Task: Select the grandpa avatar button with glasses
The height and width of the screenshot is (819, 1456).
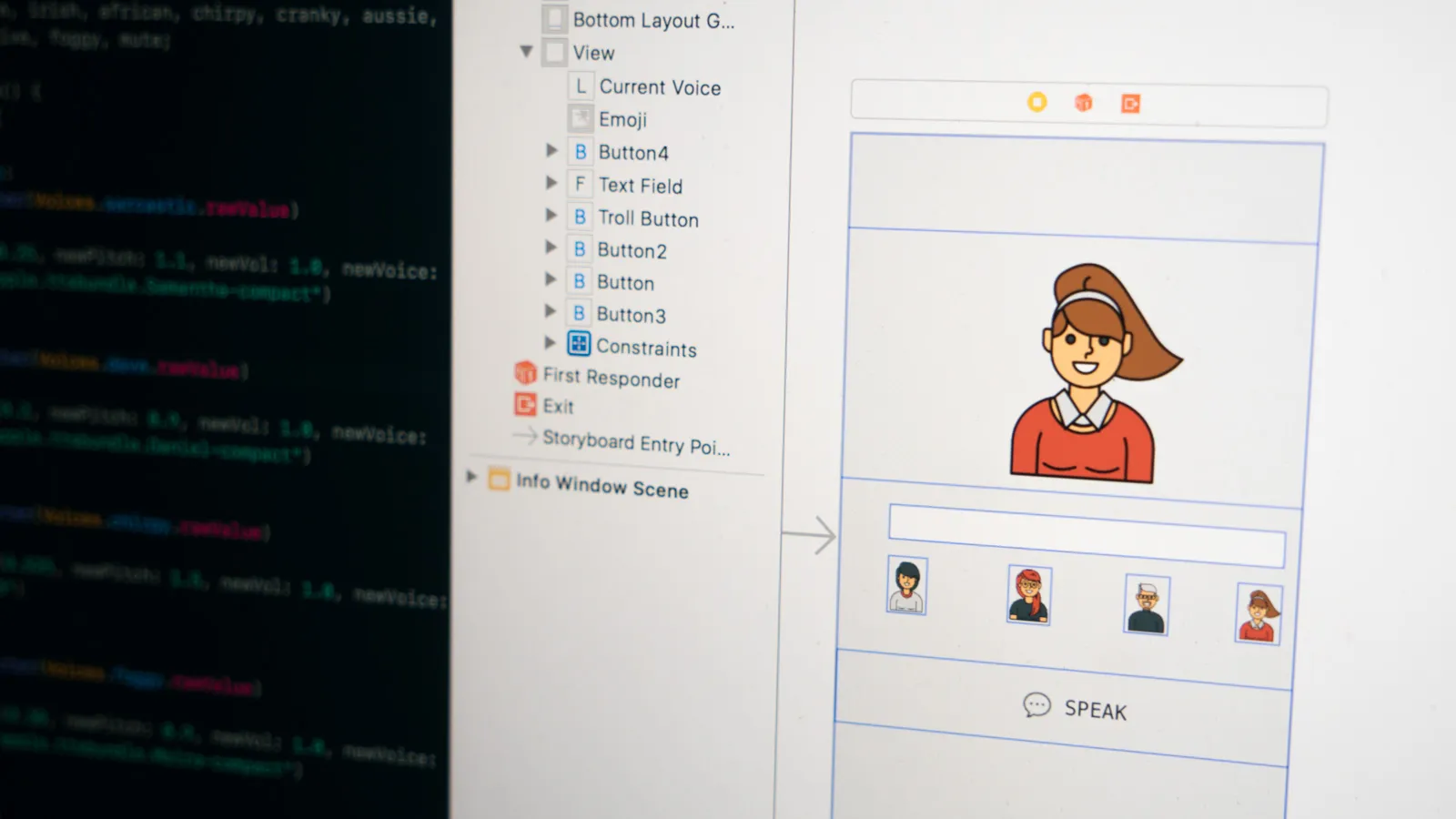Action: [x=1147, y=604]
